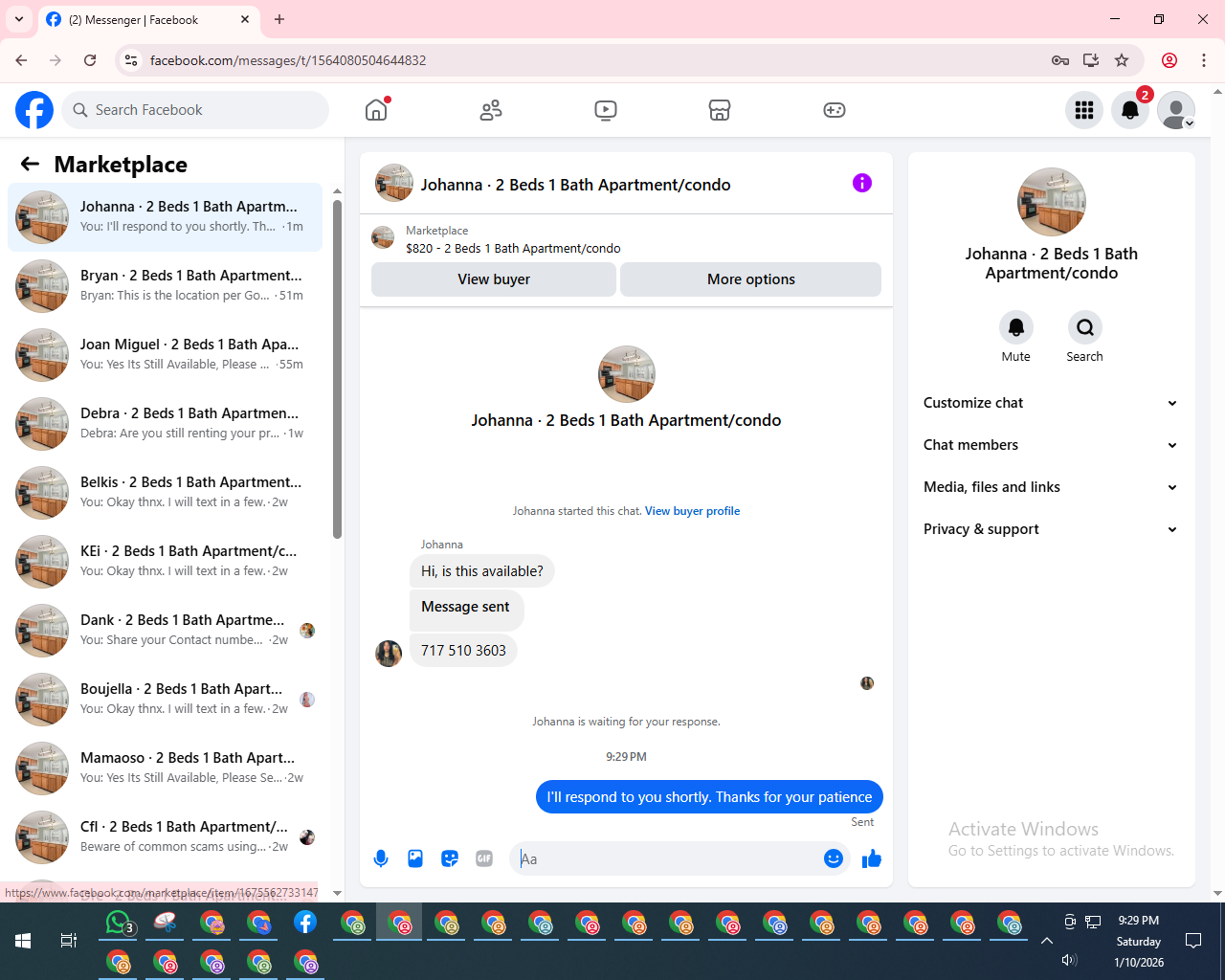This screenshot has height=980, width=1225.
Task: Reload the page with the browser refresh icon
Action: tap(90, 60)
